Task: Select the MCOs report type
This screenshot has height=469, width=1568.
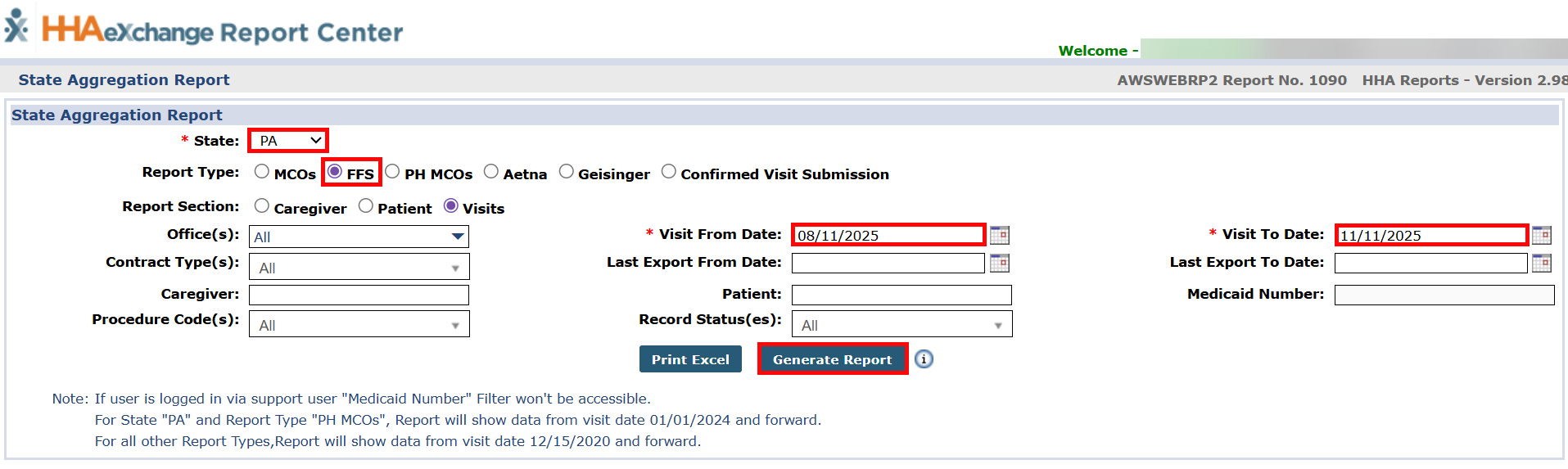Action: tap(262, 172)
